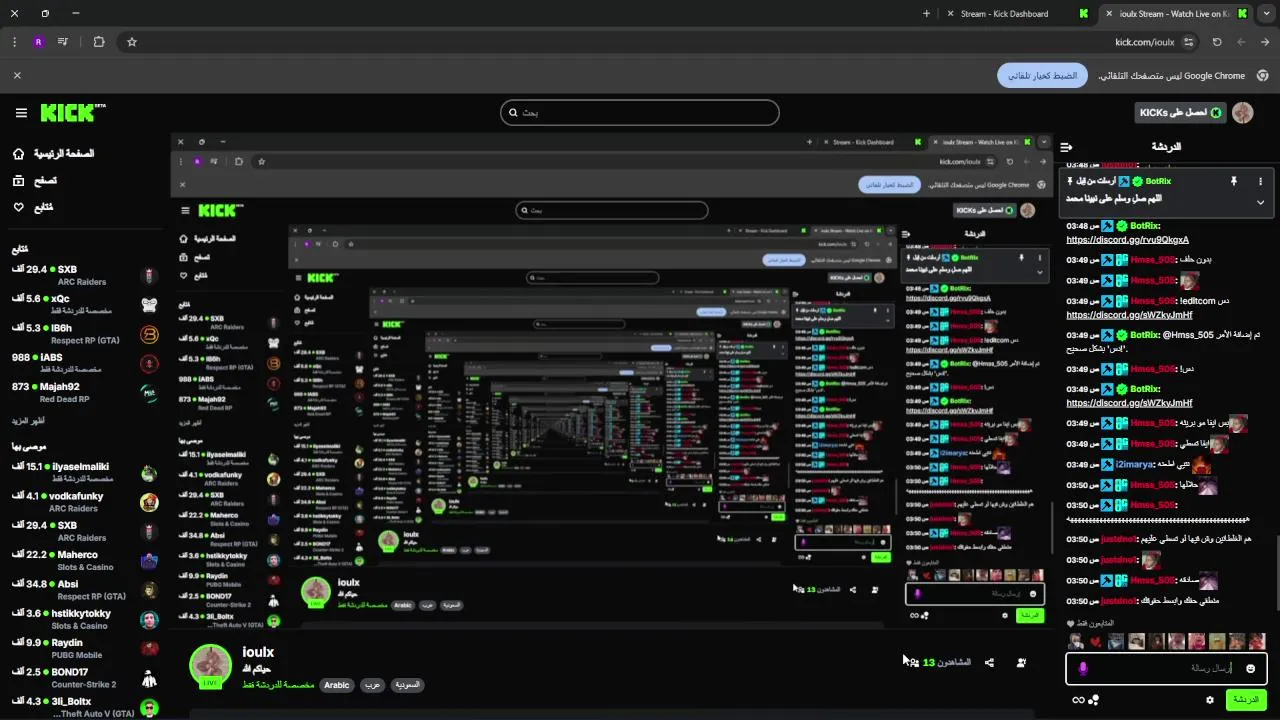The image size is (1280, 720).
Task: Open the profile avatar in Kick header
Action: tap(1243, 113)
